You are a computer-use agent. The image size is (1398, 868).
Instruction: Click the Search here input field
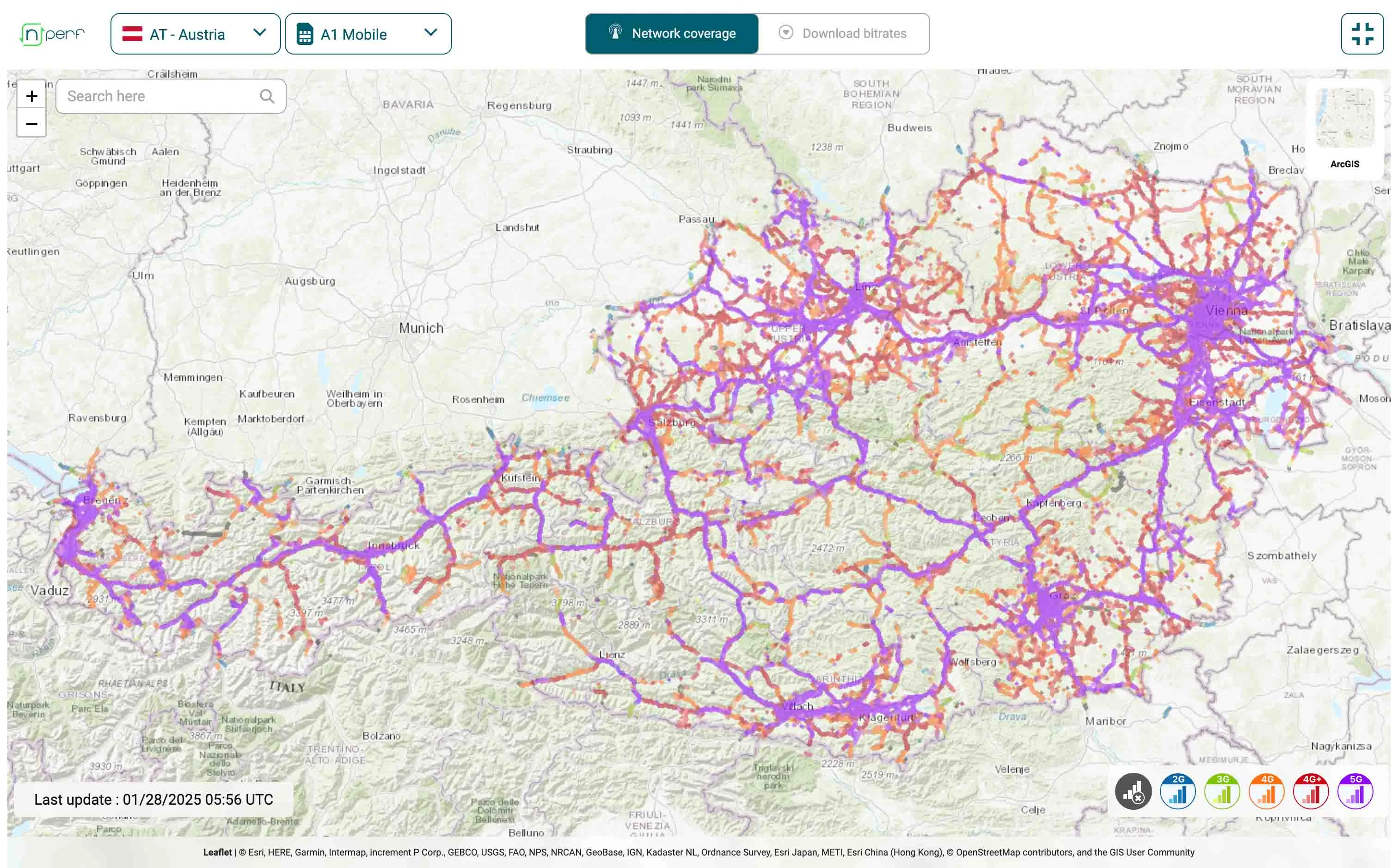pyautogui.click(x=171, y=96)
